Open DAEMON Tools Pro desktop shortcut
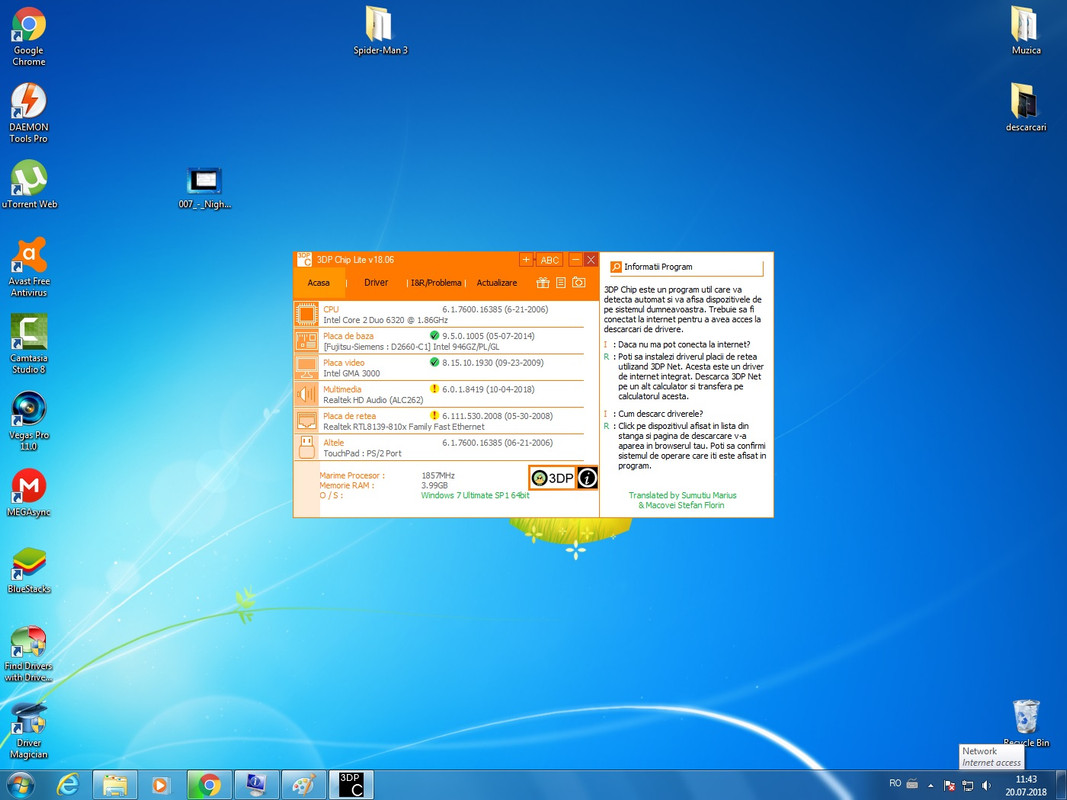Viewport: 1067px width, 800px height. [29, 114]
